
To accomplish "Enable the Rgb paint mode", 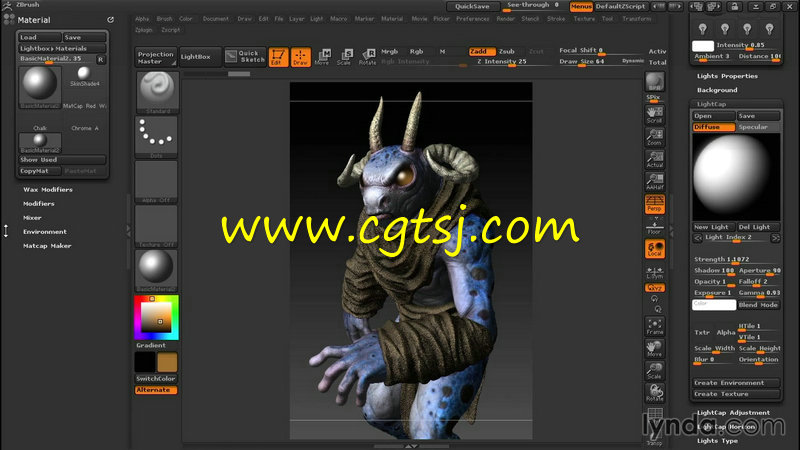I will 416,52.
